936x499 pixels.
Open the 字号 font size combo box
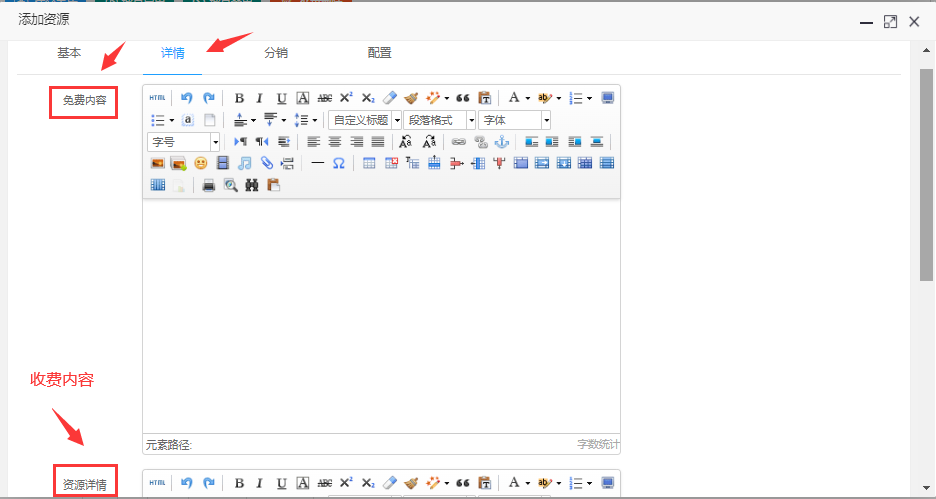(184, 142)
